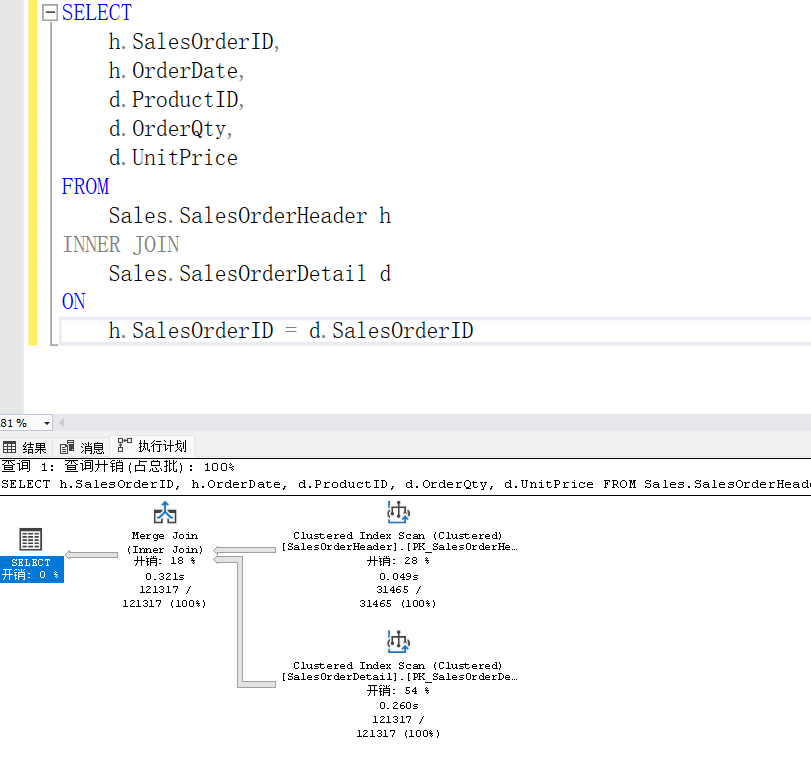The height and width of the screenshot is (759, 811).
Task: Click [SalesOrderHeader].[PK_SalesOrderHe… label
Action: click(x=399, y=547)
